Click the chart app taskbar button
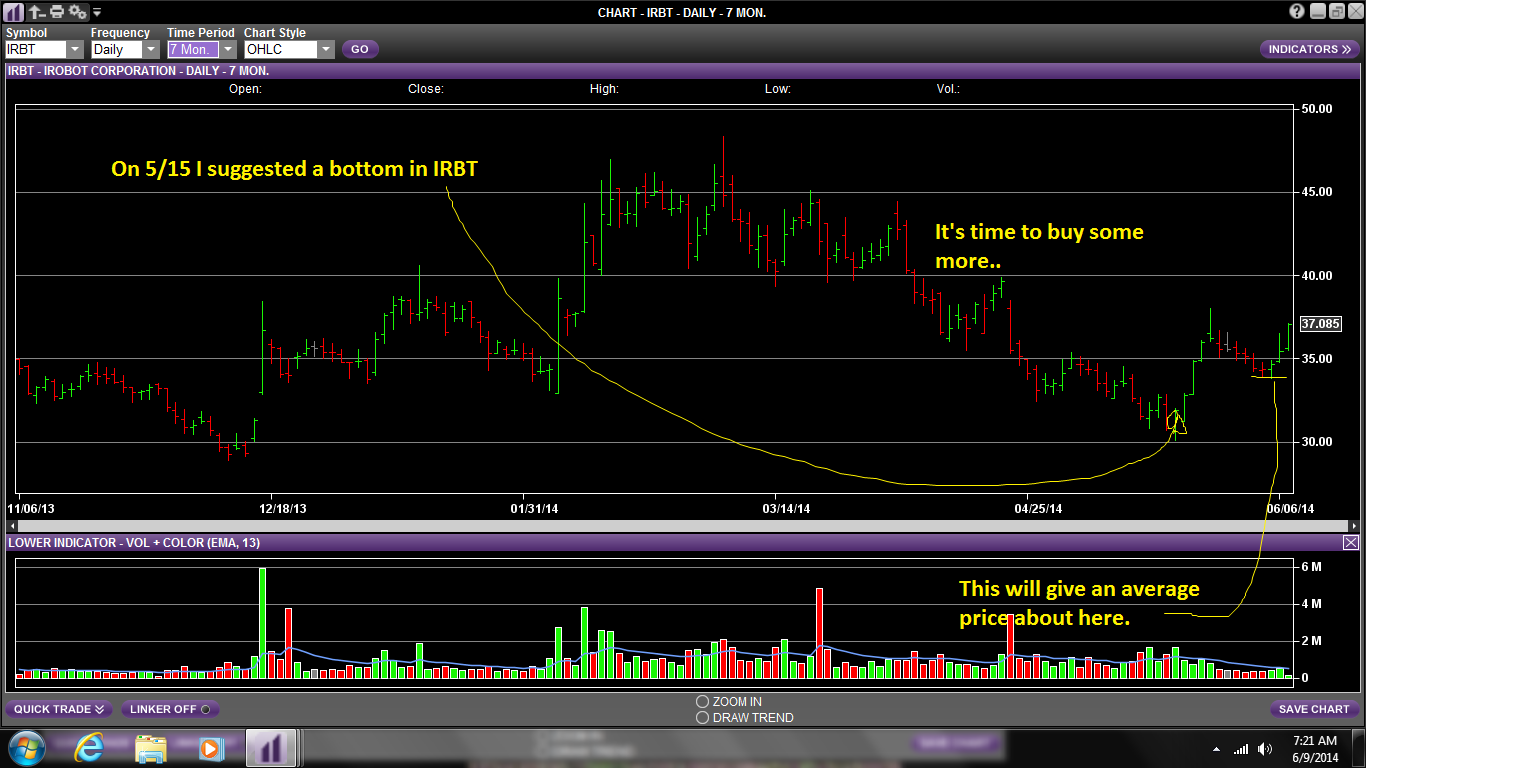Image resolution: width=1516 pixels, height=768 pixels. (270, 748)
